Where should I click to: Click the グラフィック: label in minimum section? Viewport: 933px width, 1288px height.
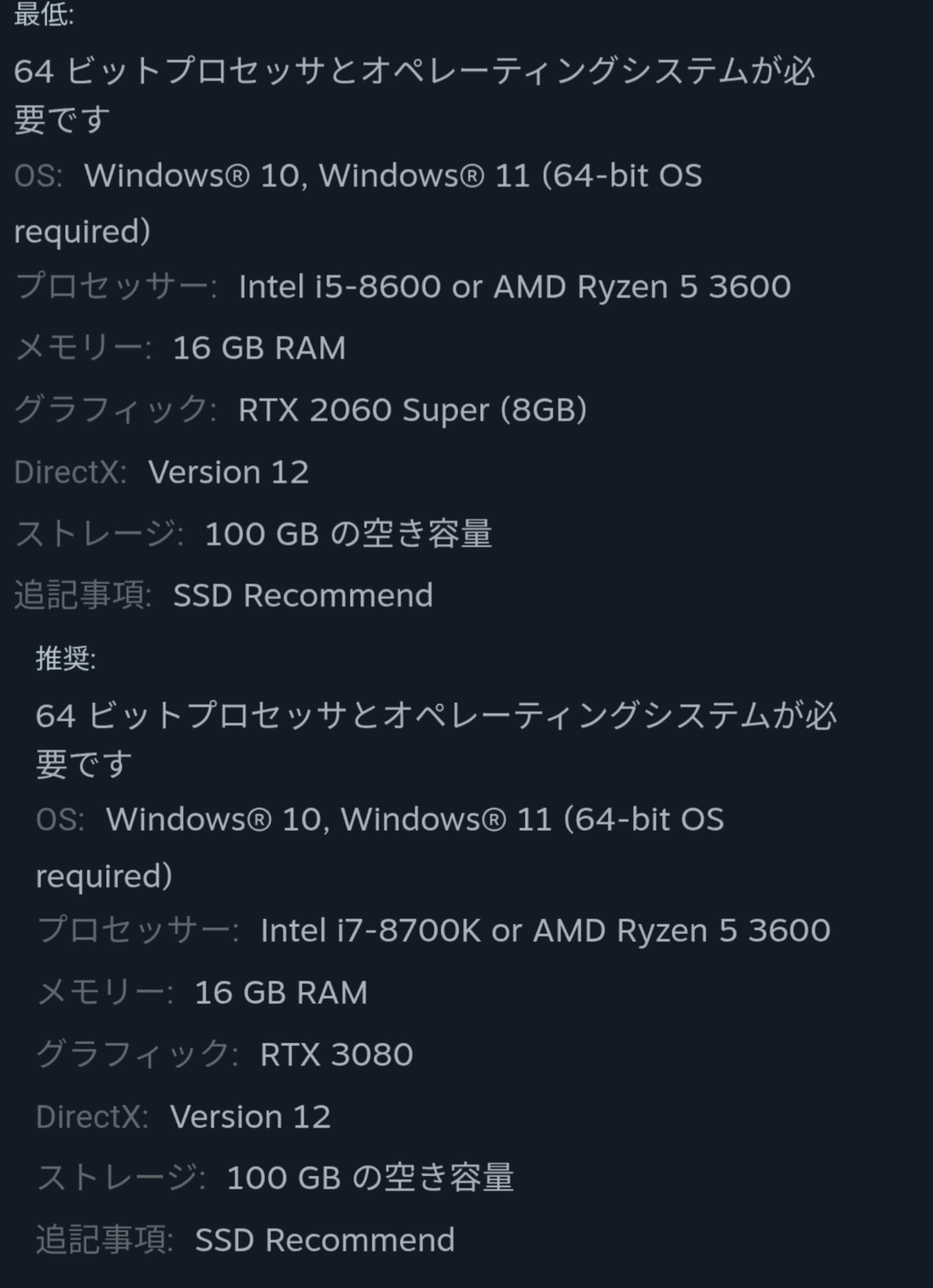tap(115, 410)
